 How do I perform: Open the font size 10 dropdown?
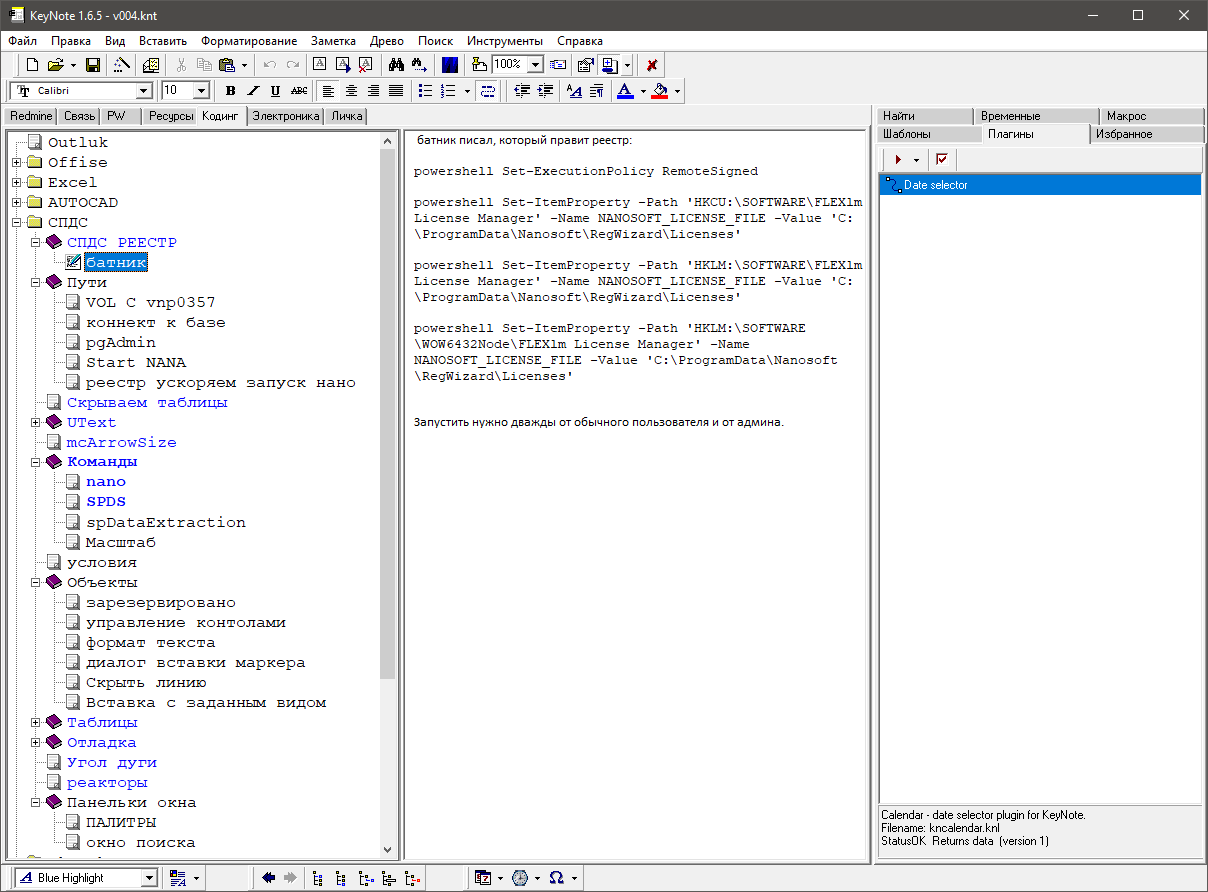[201, 91]
